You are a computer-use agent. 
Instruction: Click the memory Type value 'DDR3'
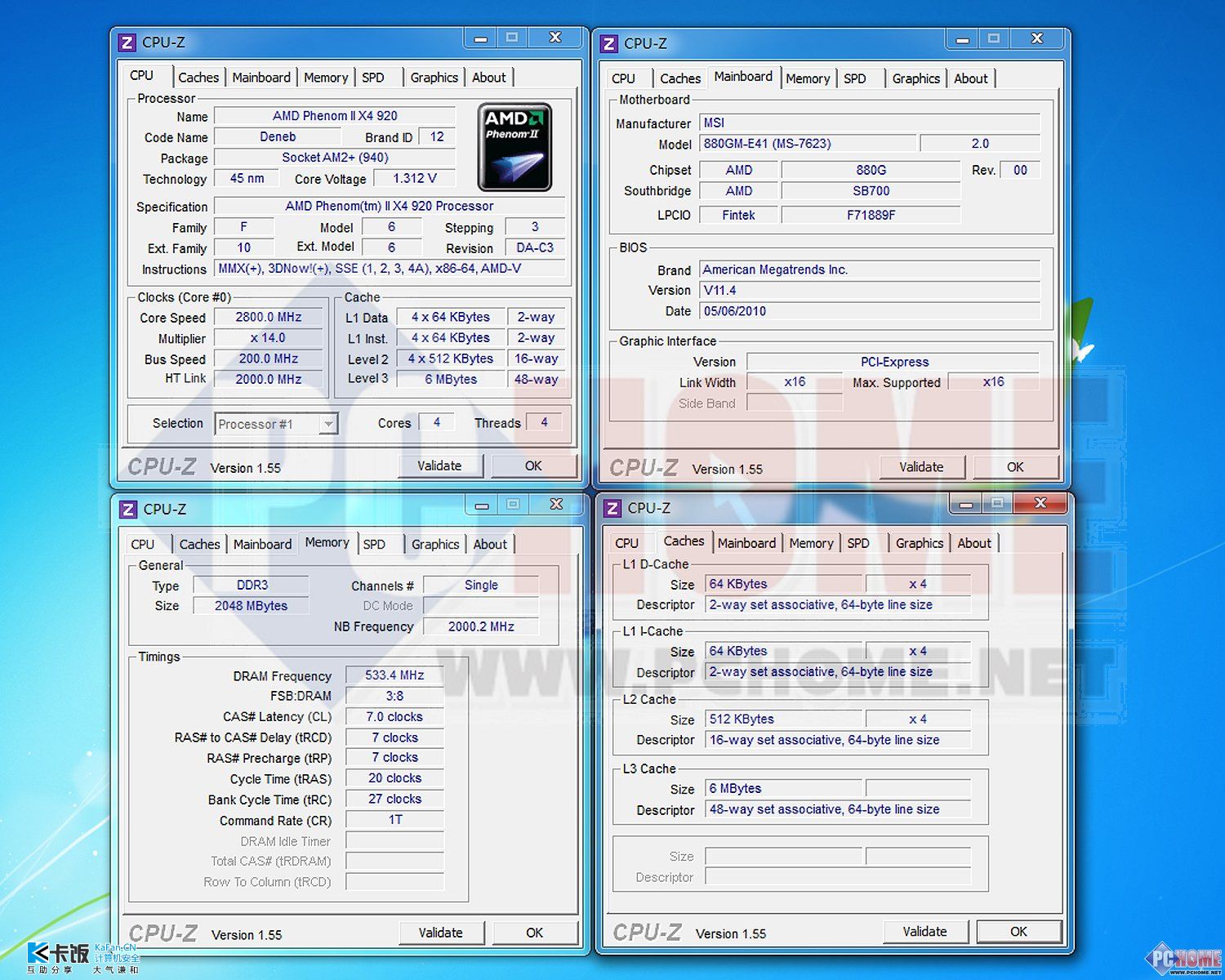(x=252, y=585)
